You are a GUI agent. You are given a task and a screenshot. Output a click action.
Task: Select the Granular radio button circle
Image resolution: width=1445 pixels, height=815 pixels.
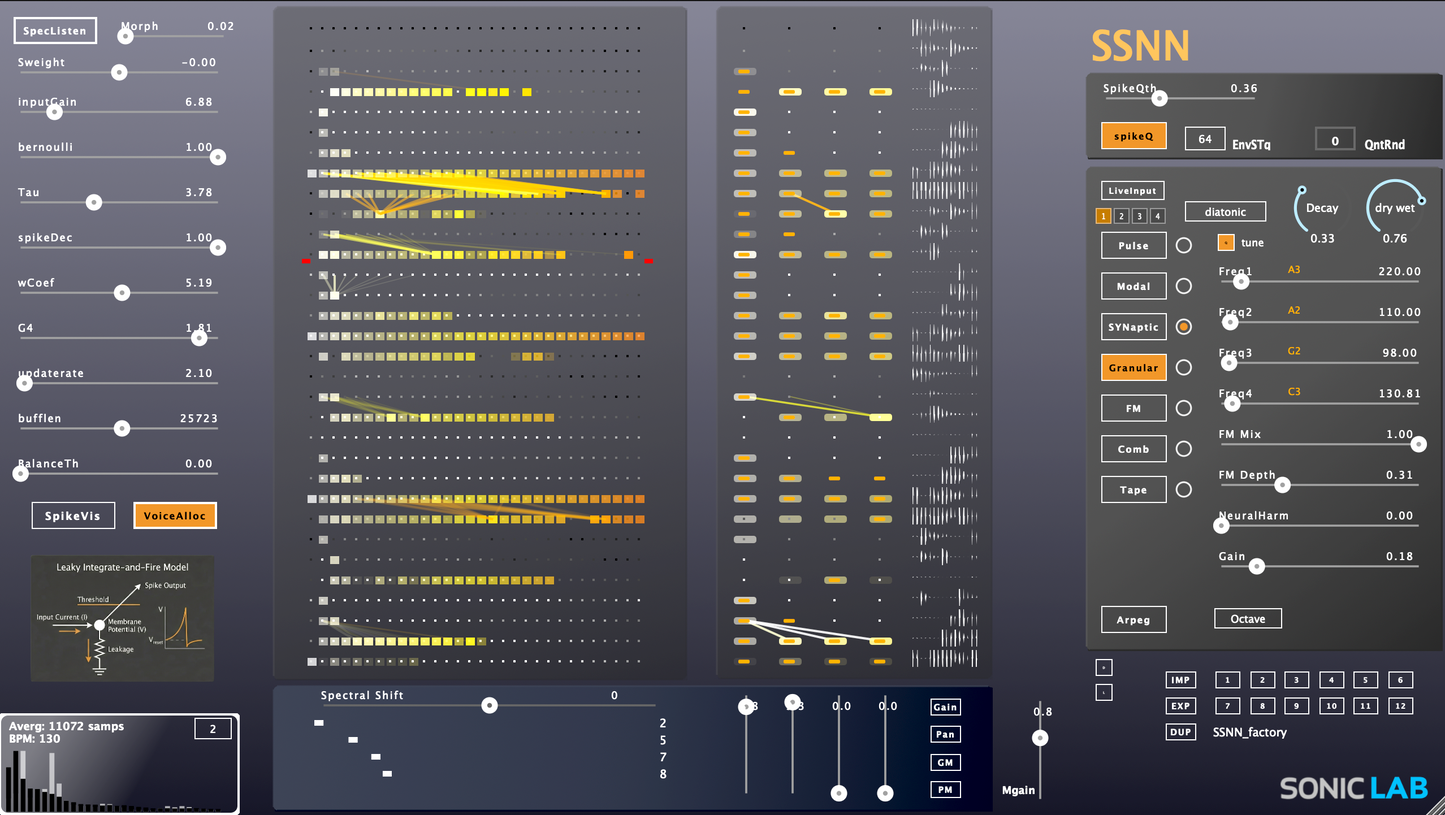click(x=1184, y=368)
